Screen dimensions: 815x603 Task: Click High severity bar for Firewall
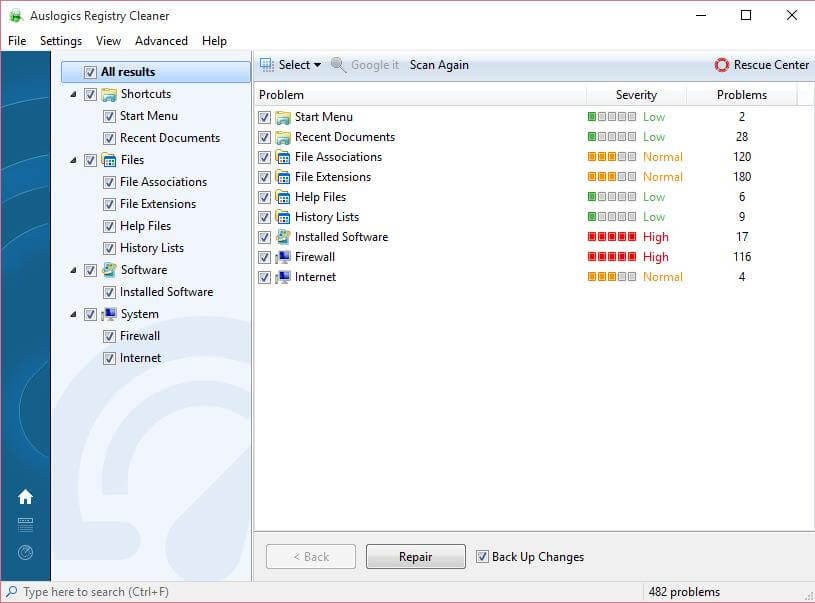pyautogui.click(x=612, y=257)
